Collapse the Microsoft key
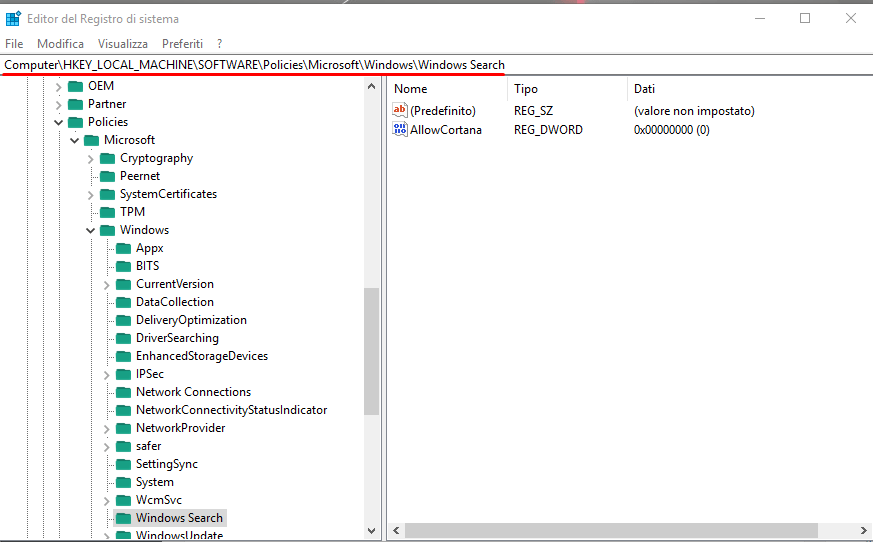 tap(75, 140)
